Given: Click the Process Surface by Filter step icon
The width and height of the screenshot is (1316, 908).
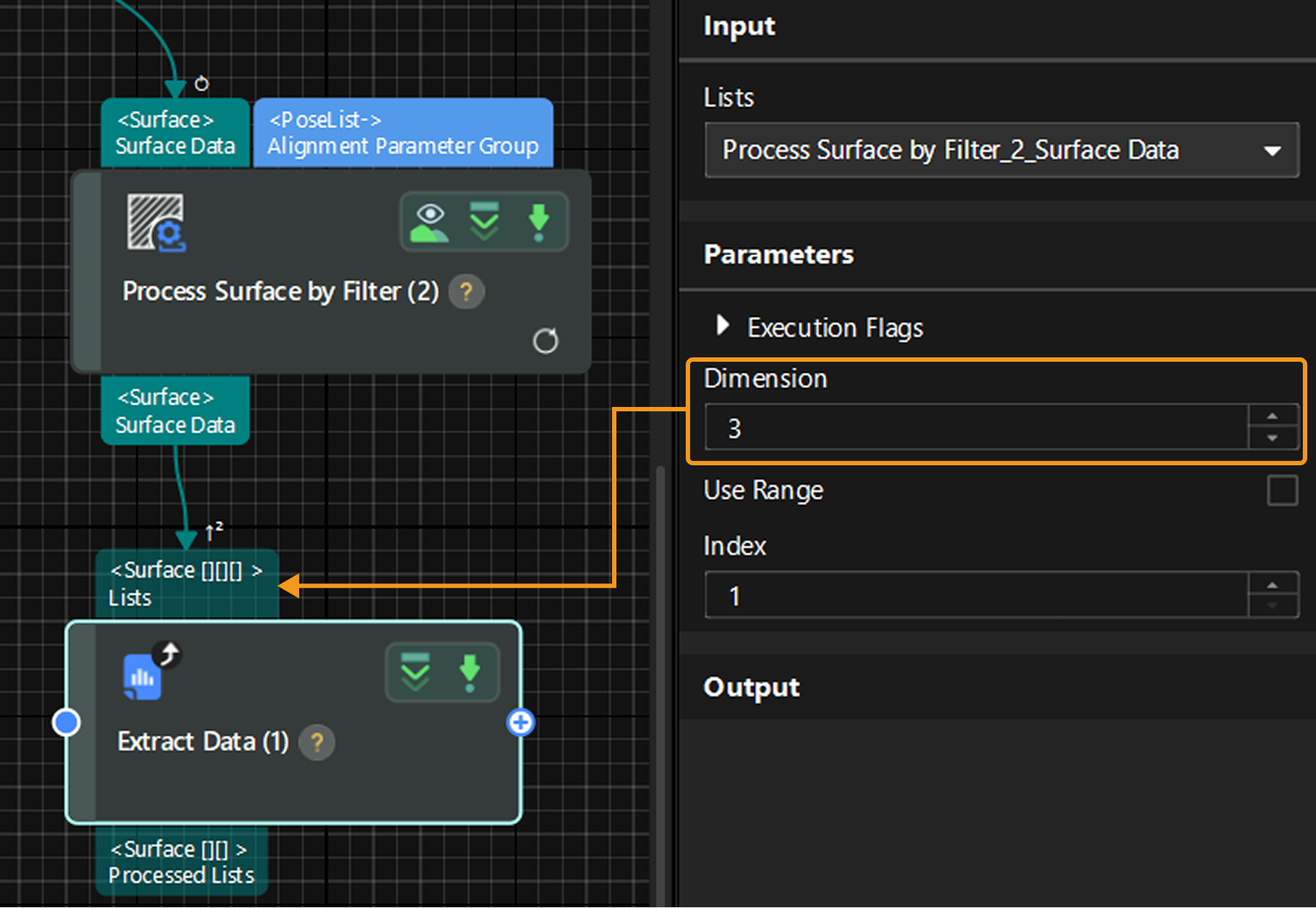Looking at the screenshot, I should 156,222.
